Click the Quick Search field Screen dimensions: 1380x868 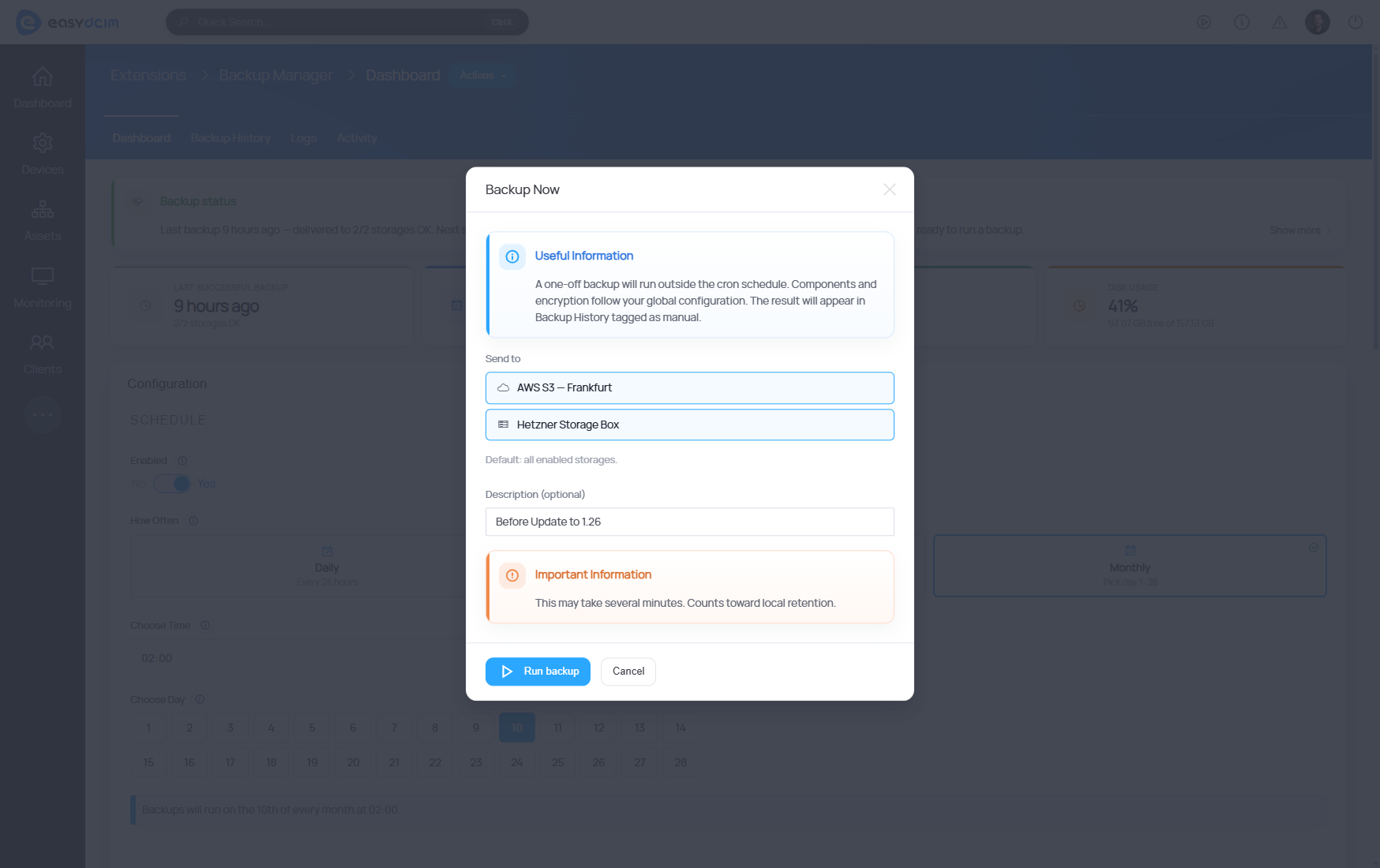click(x=347, y=22)
